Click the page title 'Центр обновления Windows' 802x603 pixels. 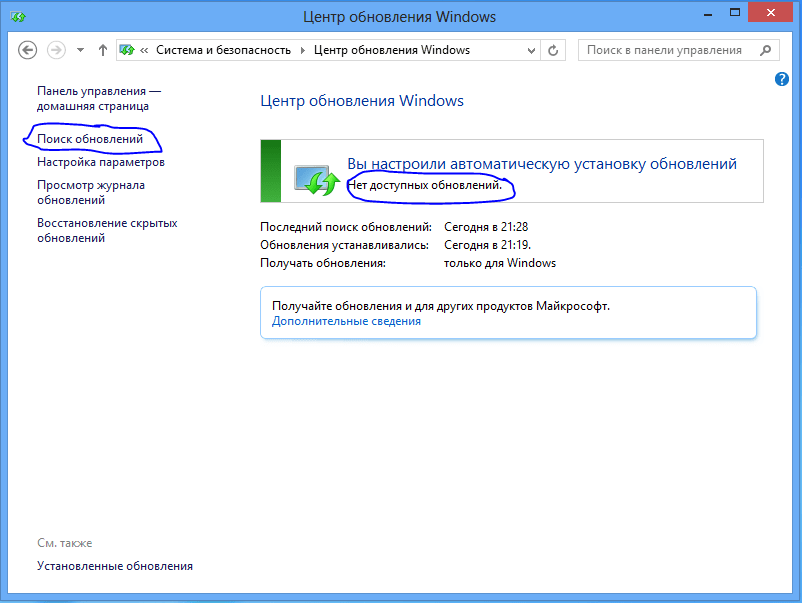click(x=362, y=101)
